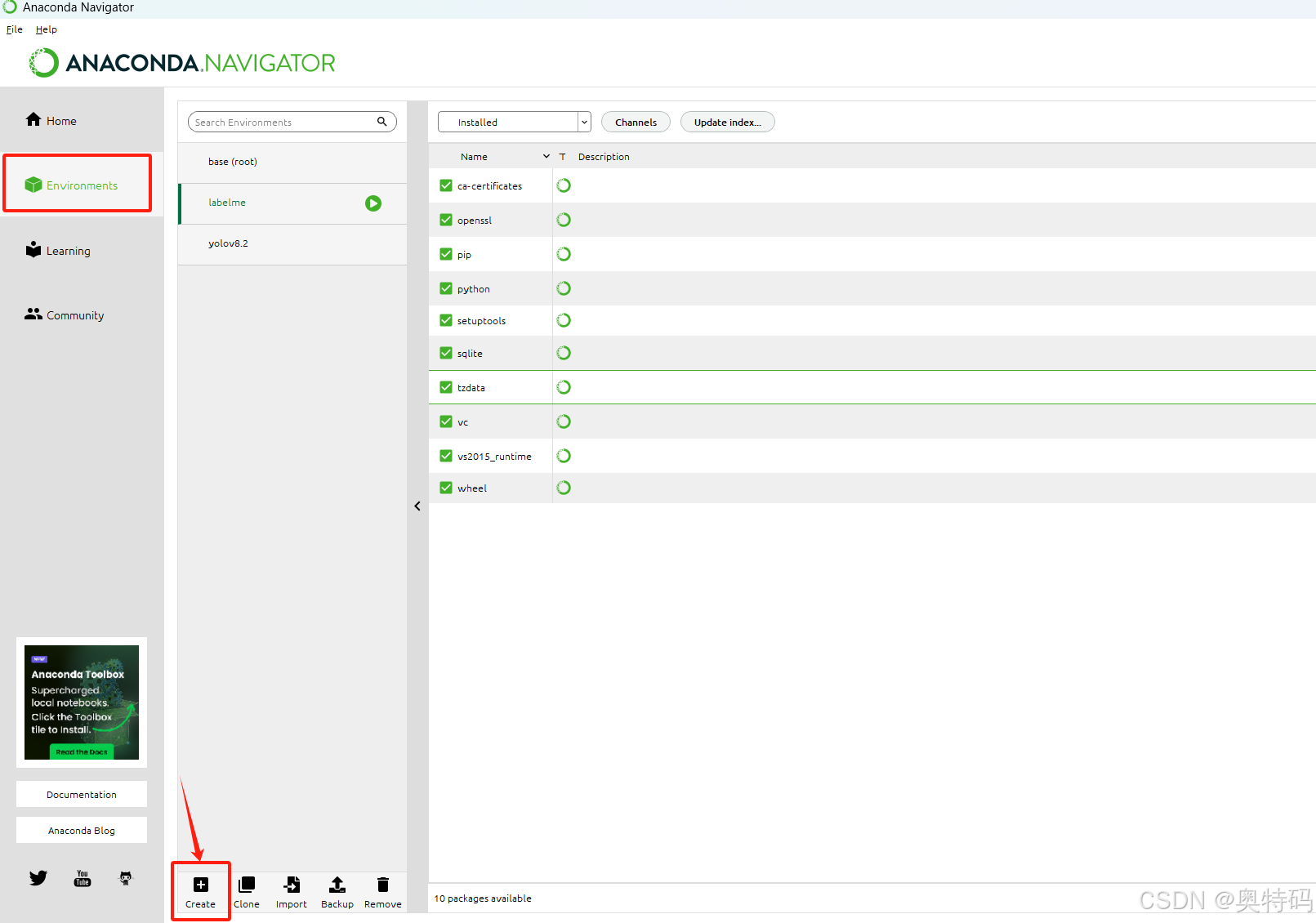Uncheck the openssl package checkbox
1316x923 pixels.
(x=446, y=220)
